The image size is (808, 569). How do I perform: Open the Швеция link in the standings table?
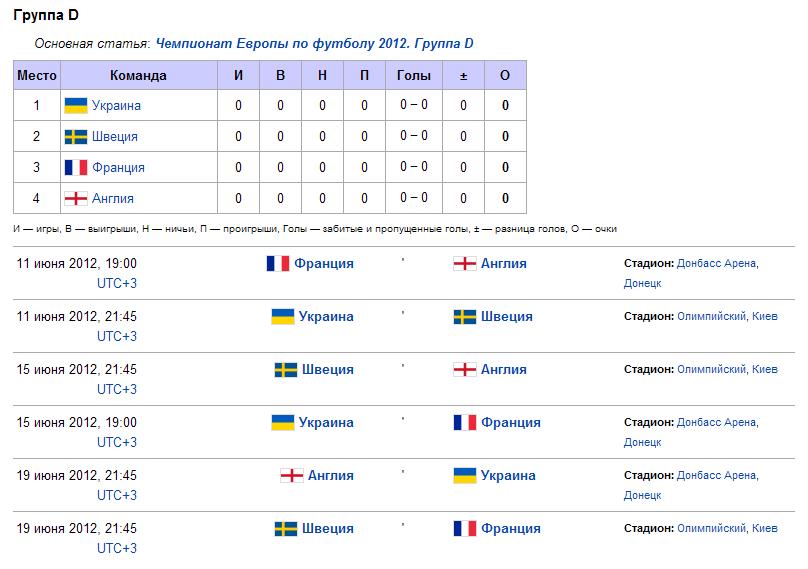click(x=114, y=136)
